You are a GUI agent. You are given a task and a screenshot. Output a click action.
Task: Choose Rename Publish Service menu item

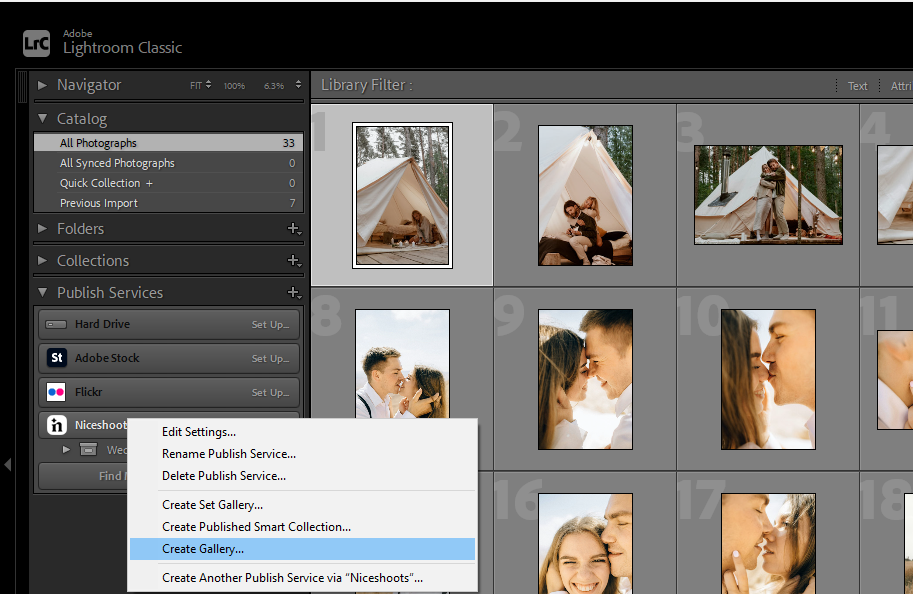click(x=302, y=454)
